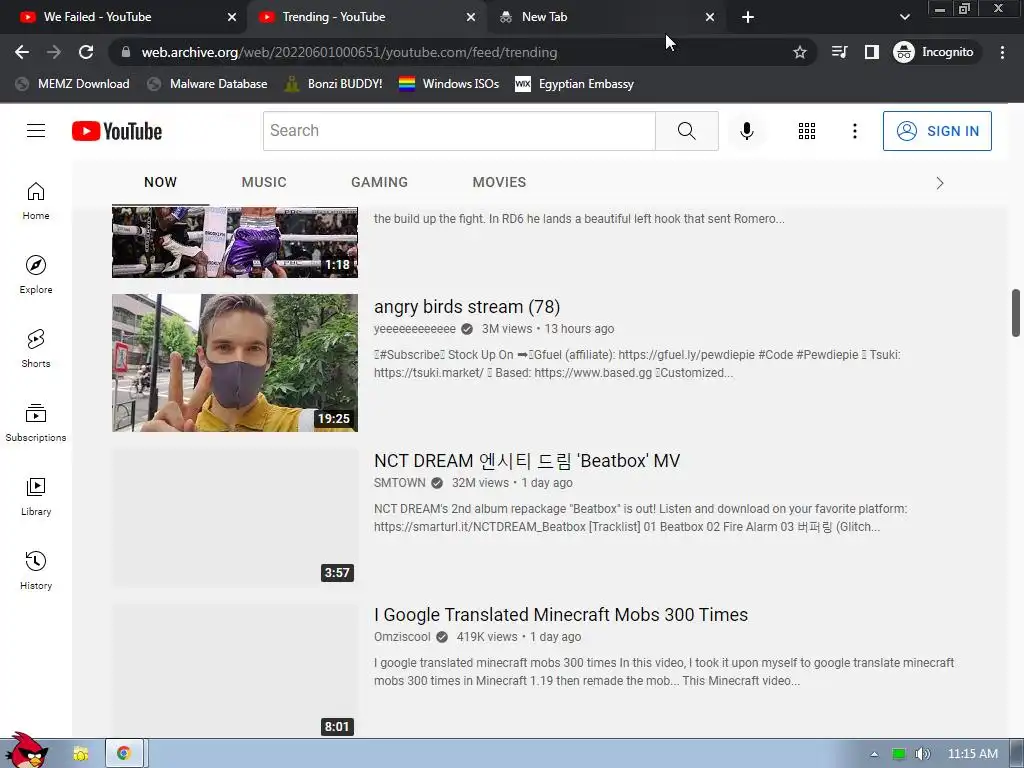View site information padlock icon
Image resolution: width=1024 pixels, height=768 pixels.
coord(126,52)
